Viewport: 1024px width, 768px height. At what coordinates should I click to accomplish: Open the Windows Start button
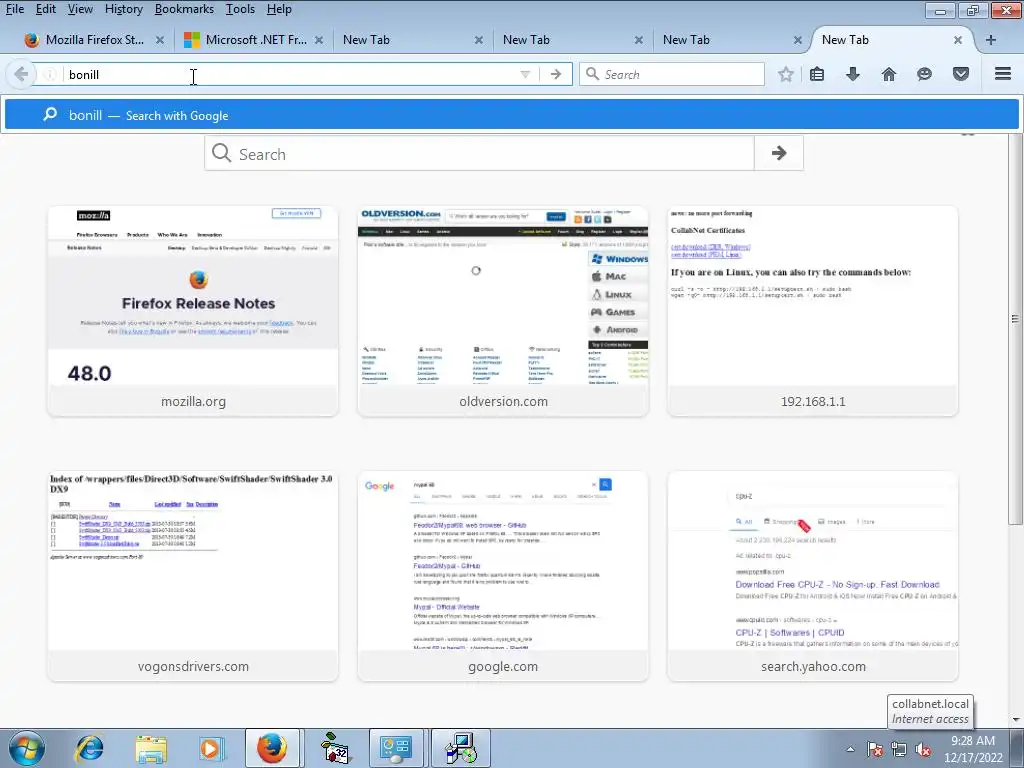(27, 748)
